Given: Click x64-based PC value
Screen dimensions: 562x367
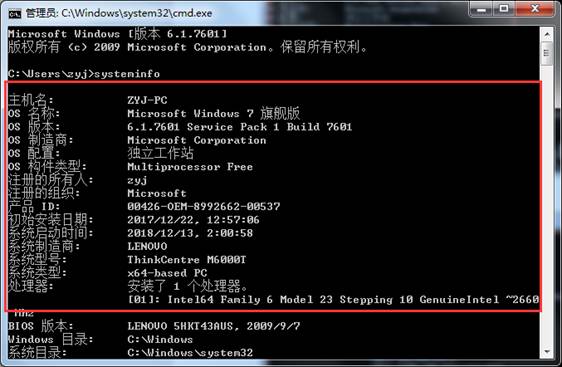Looking at the screenshot, I should (x=167, y=273).
